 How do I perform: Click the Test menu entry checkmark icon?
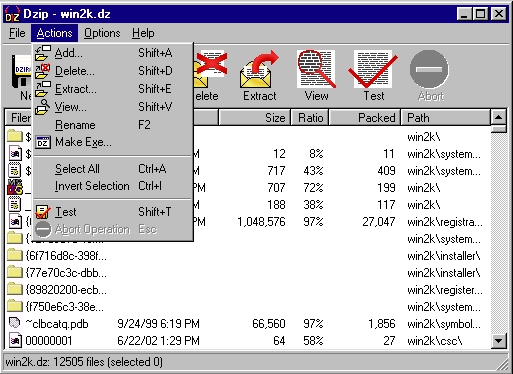click(43, 212)
